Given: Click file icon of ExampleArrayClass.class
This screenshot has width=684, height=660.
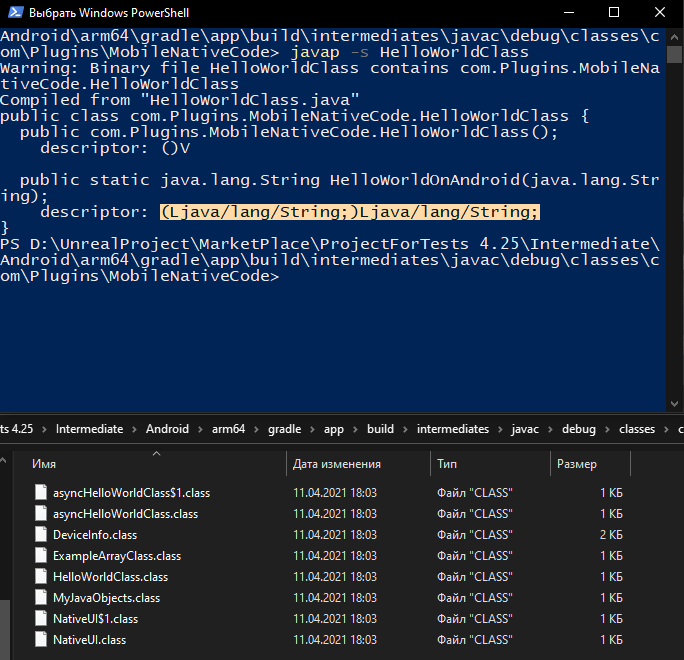Looking at the screenshot, I should pos(41,555).
